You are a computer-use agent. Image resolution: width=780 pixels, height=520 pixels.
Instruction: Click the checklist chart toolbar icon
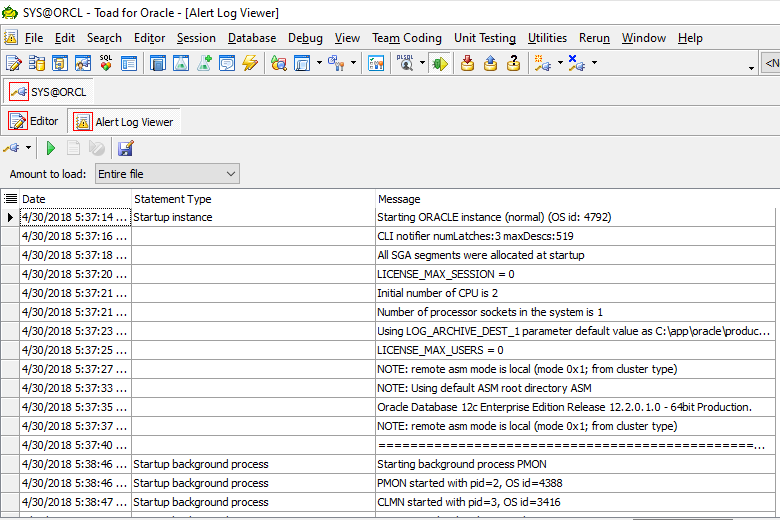(376, 63)
